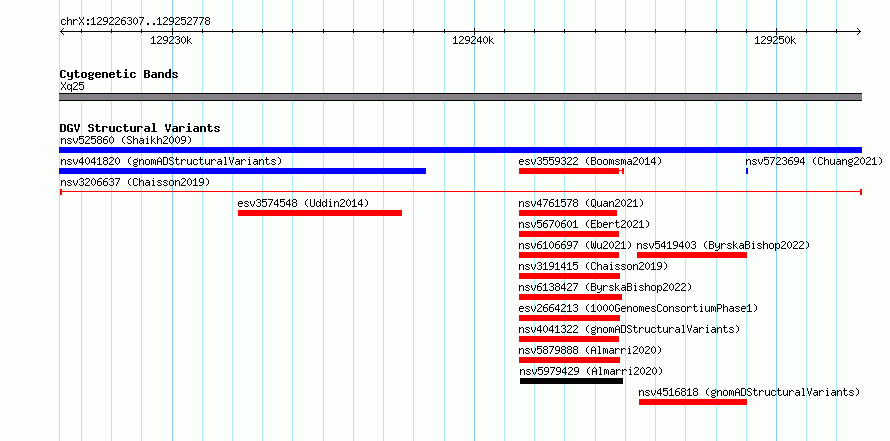890x441 pixels.
Task: Click the 129240k ruler tick label
Action: [473, 40]
